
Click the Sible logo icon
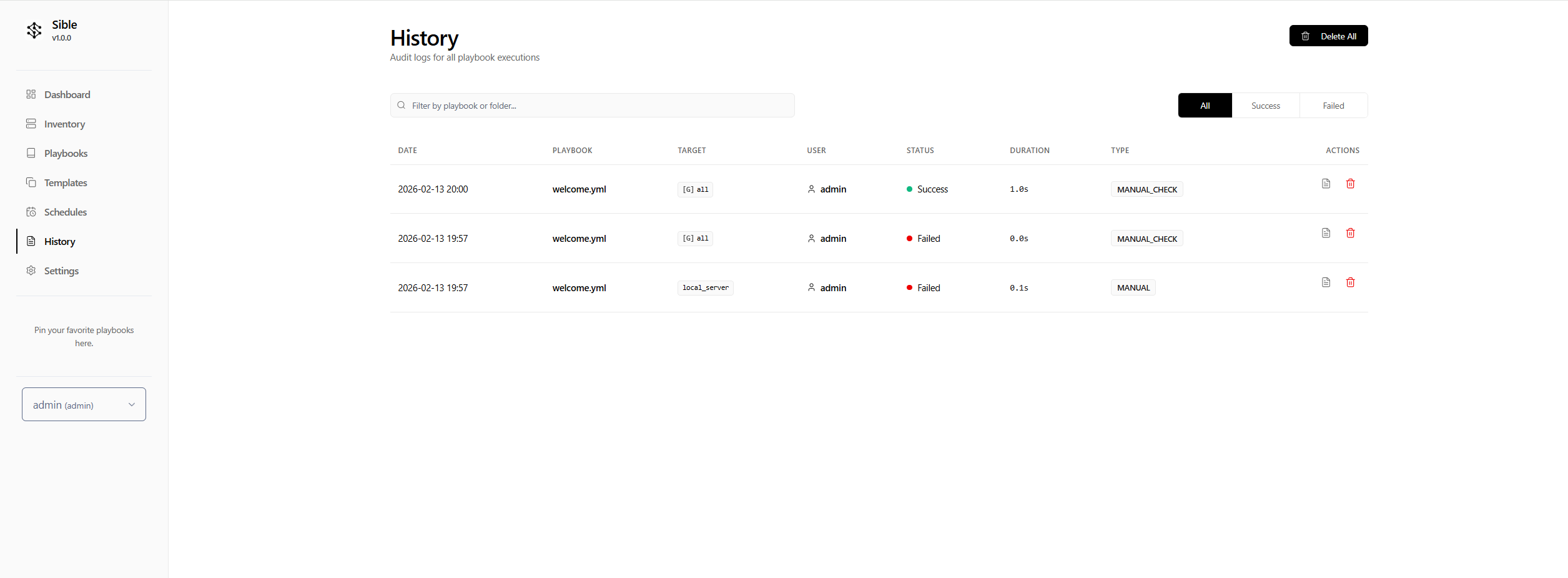[x=34, y=30]
